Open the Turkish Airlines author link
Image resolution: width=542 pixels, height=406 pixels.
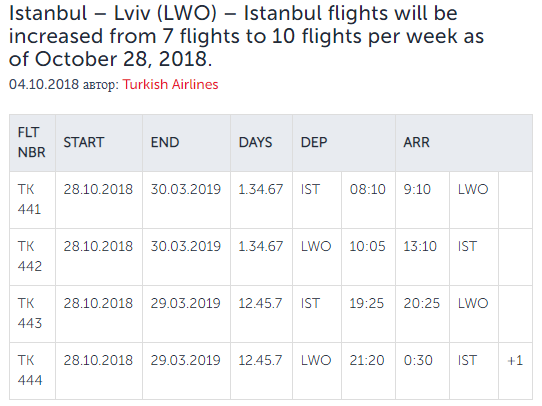point(170,84)
